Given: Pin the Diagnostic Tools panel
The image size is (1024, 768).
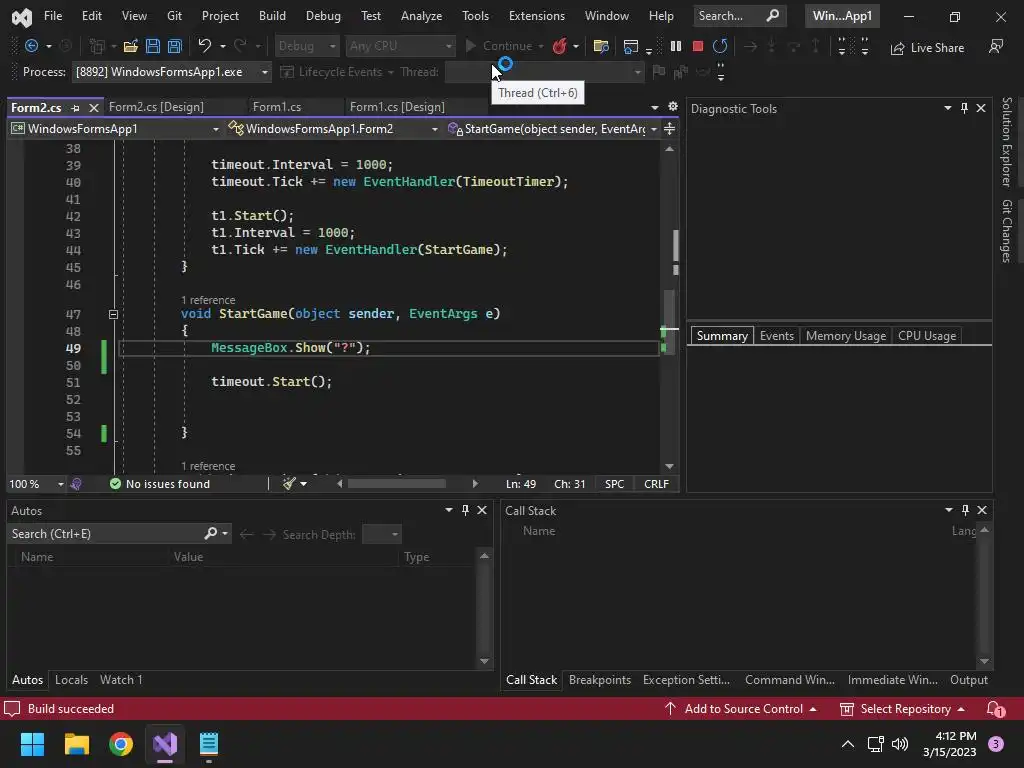Looking at the screenshot, I should click(964, 108).
